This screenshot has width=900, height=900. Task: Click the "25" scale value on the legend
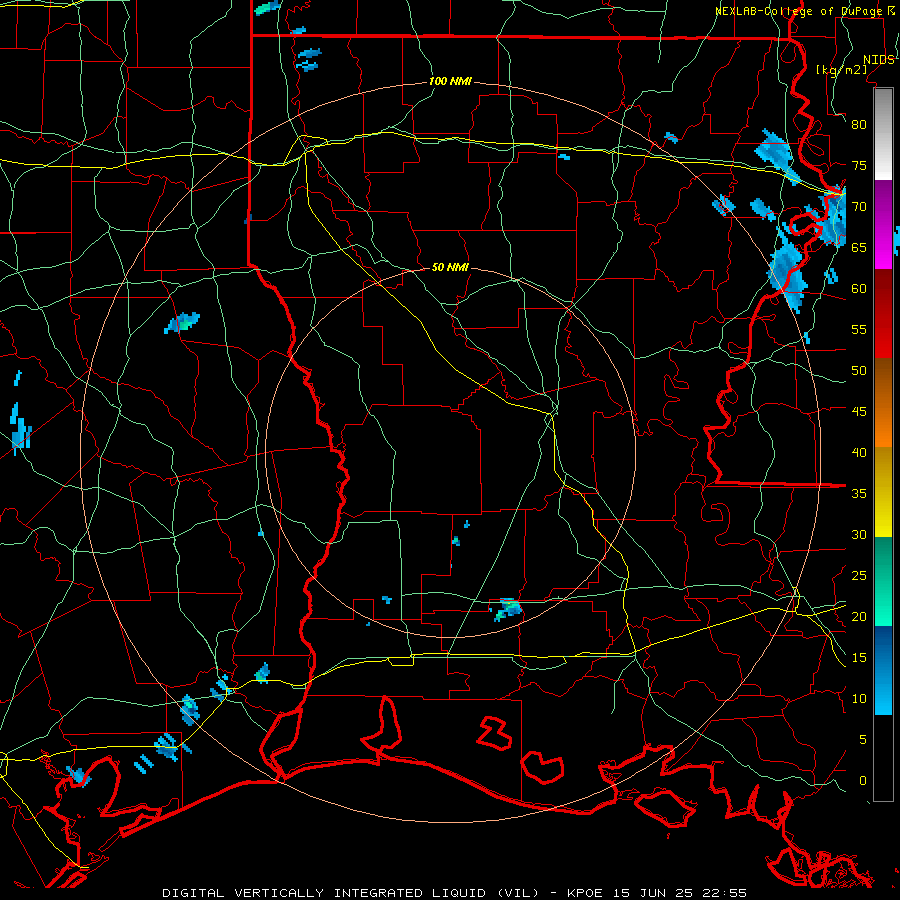pos(859,576)
